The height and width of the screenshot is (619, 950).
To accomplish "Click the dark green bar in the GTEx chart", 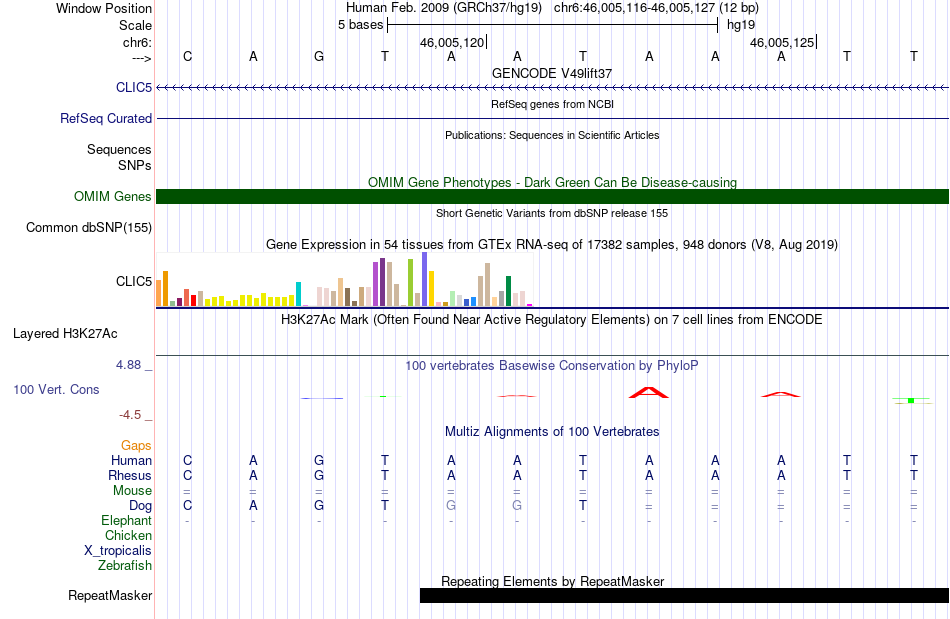I will pyautogui.click(x=508, y=291).
